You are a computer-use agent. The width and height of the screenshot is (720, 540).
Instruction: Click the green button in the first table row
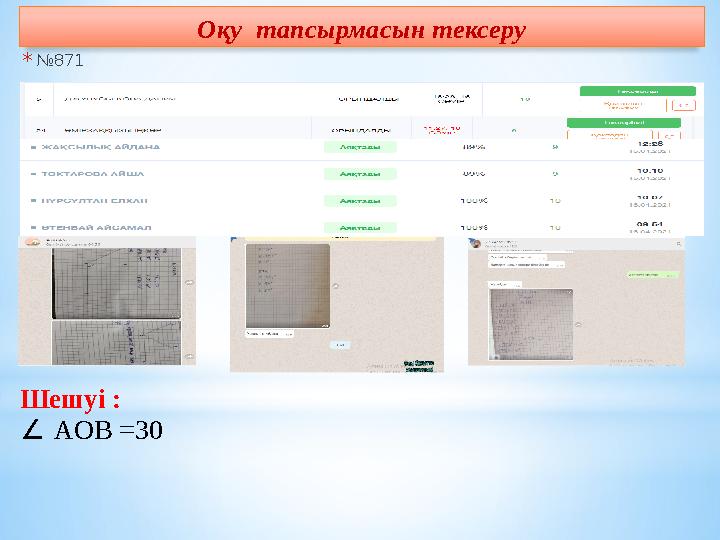tap(637, 91)
